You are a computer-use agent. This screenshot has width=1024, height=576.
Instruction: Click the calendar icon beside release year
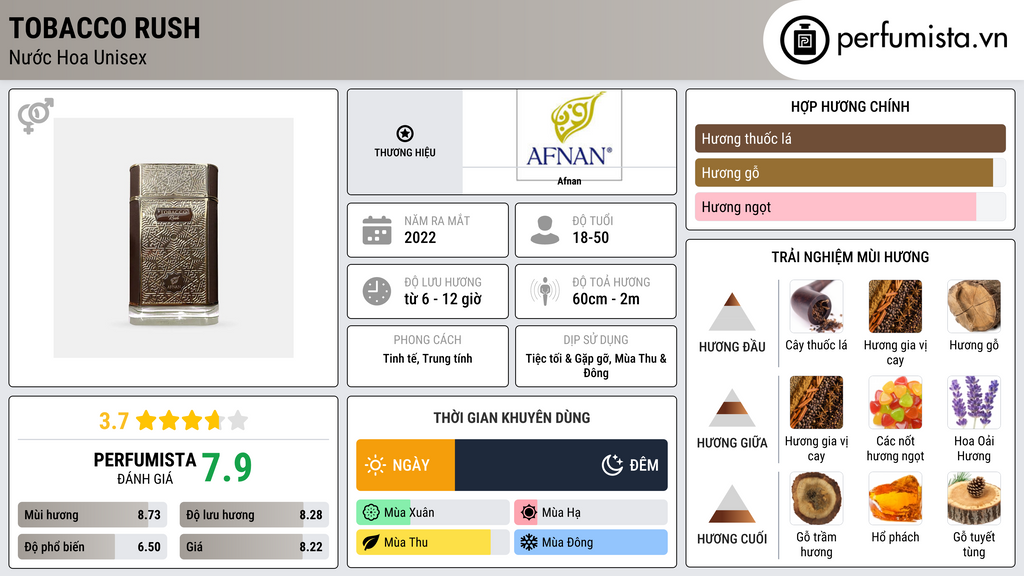point(376,230)
